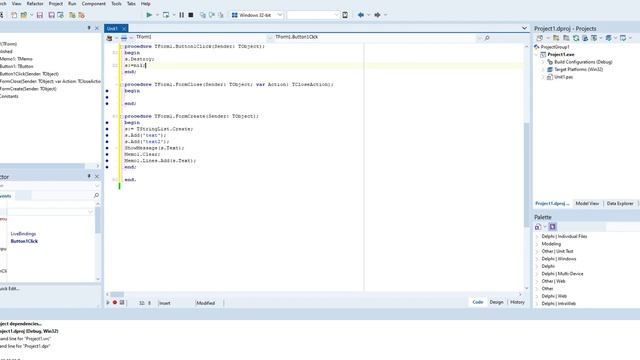Click the purple Palette view icon

point(552,227)
